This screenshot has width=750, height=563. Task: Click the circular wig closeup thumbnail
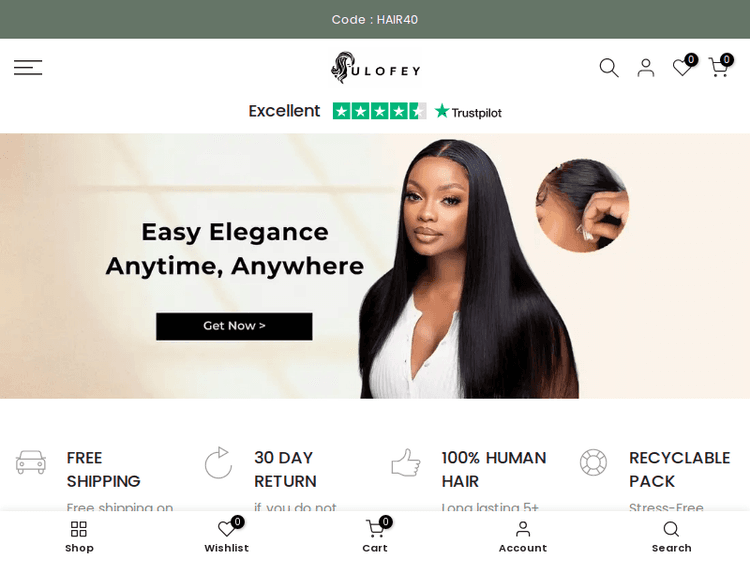click(x=582, y=206)
